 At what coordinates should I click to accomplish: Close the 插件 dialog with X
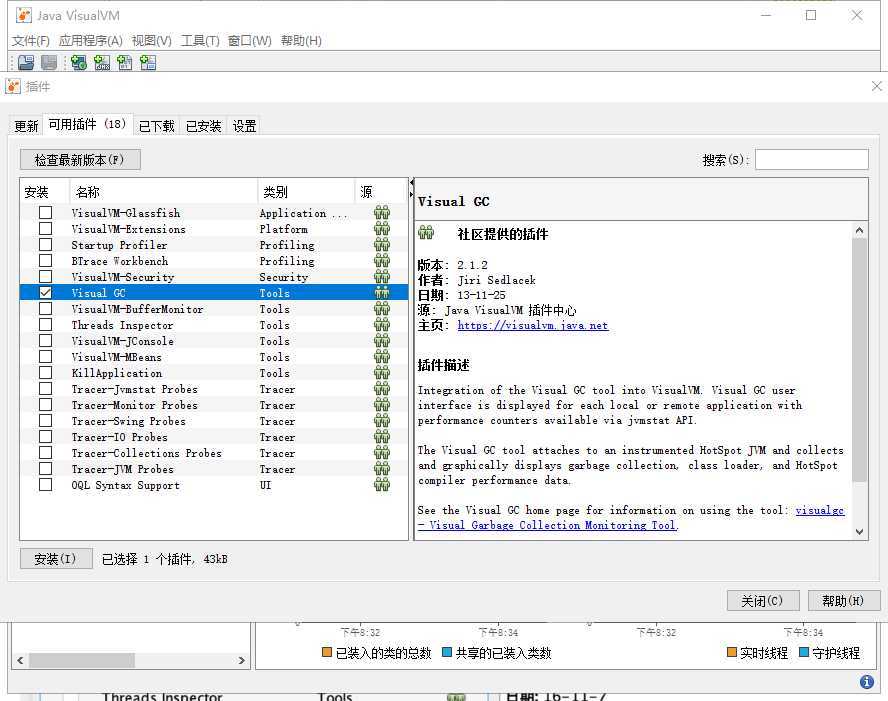pos(877,86)
